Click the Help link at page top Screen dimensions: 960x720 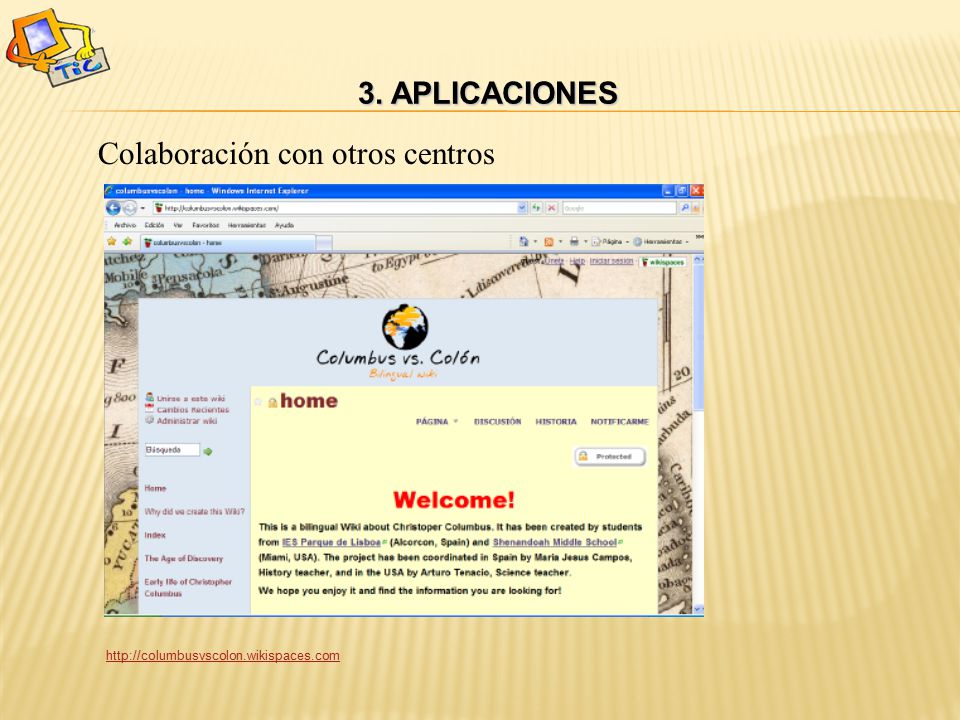(x=577, y=261)
